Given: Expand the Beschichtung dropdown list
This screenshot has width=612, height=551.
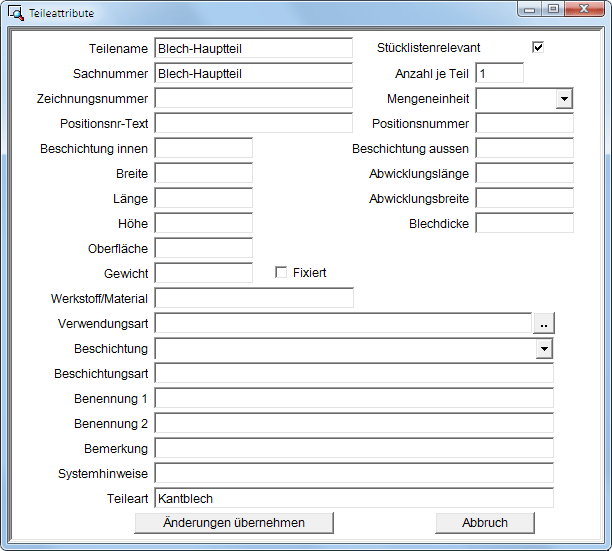Looking at the screenshot, I should click(544, 348).
